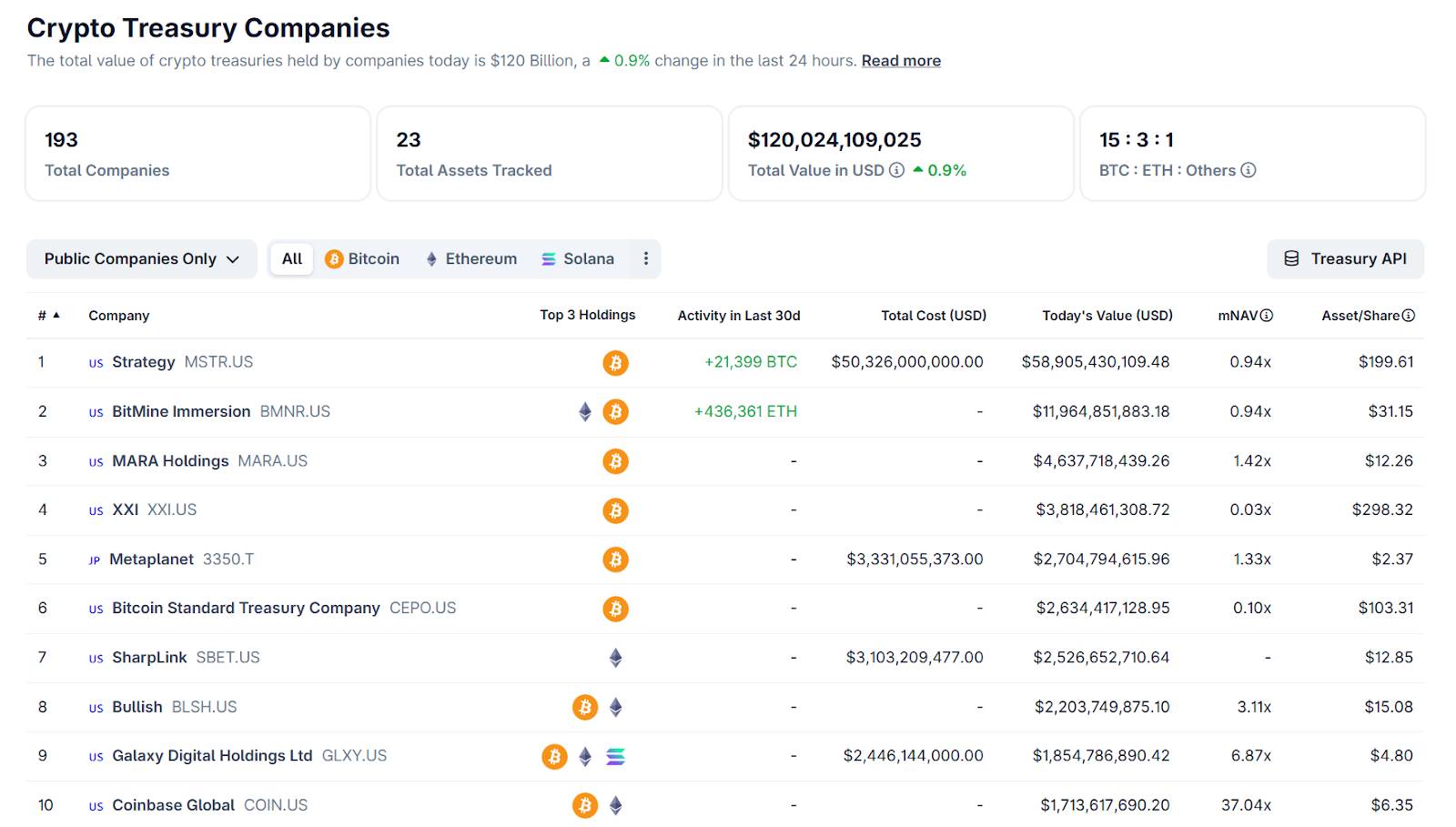Expand the Public Companies Only dropdown
Screen dimensions: 1456x827
(141, 259)
